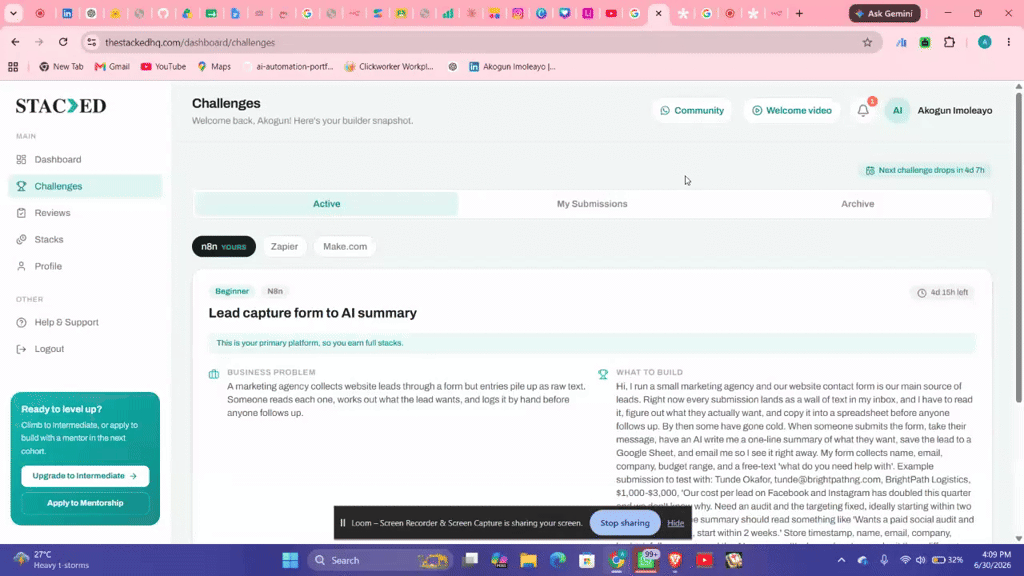
Task: Open Chrome three-dot menu
Action: [x=1008, y=42]
